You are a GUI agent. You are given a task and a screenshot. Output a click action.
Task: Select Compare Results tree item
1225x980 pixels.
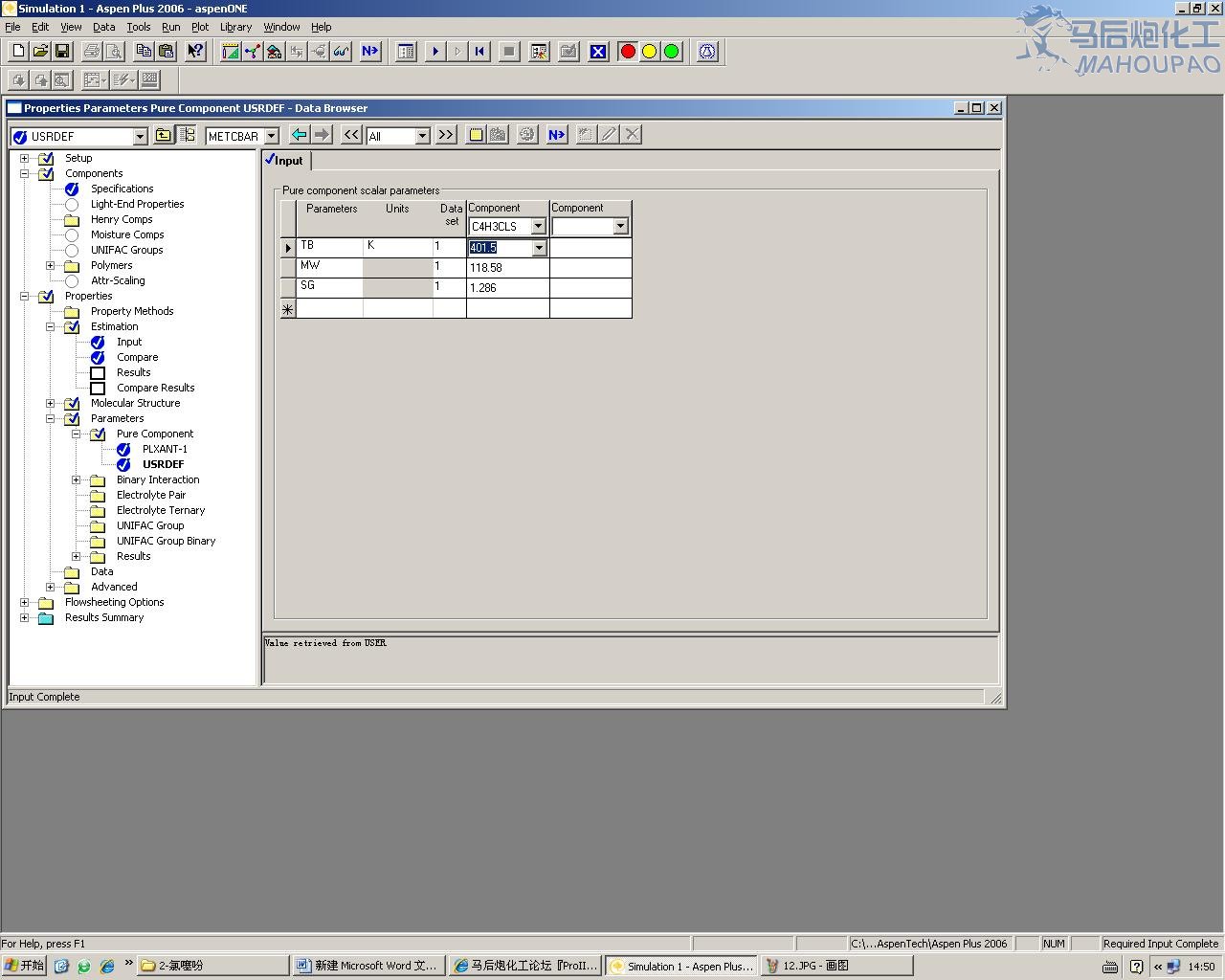(x=155, y=388)
